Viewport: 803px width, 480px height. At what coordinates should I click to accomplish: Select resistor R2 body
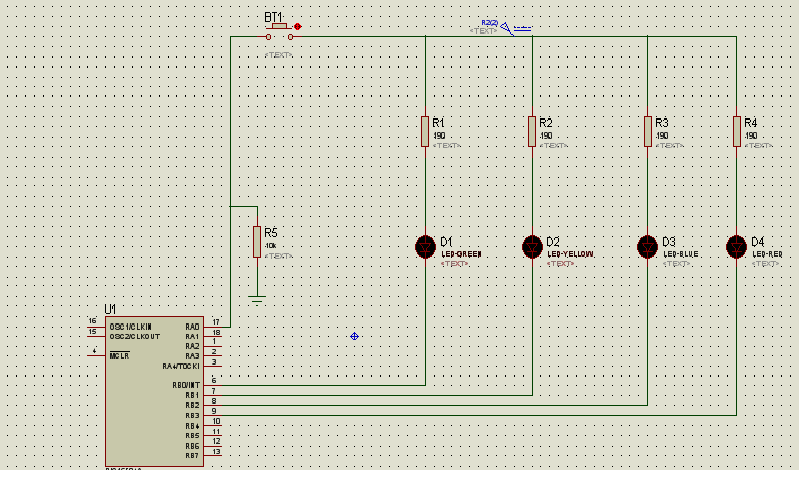pos(532,132)
